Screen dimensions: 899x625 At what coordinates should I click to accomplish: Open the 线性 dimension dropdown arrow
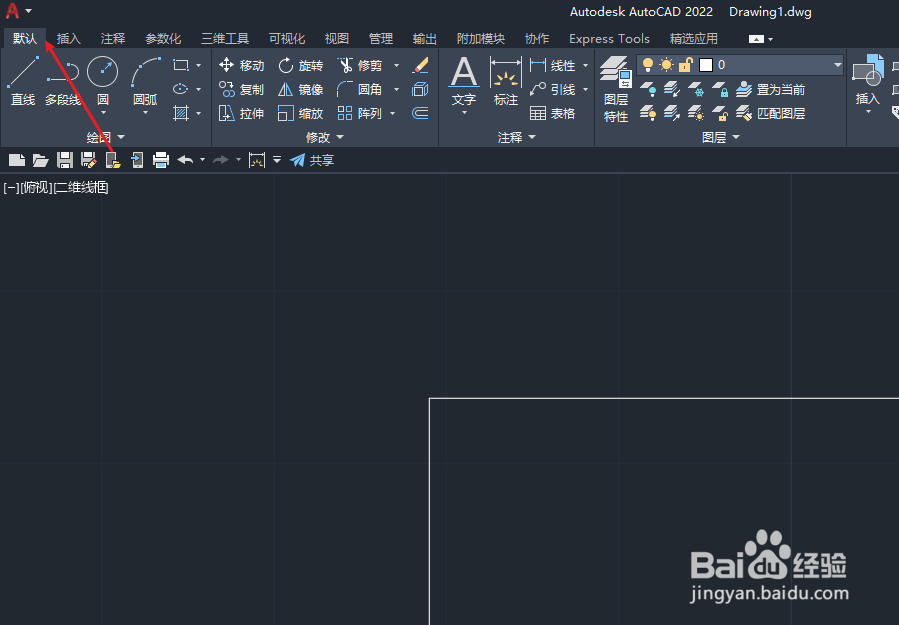585,65
